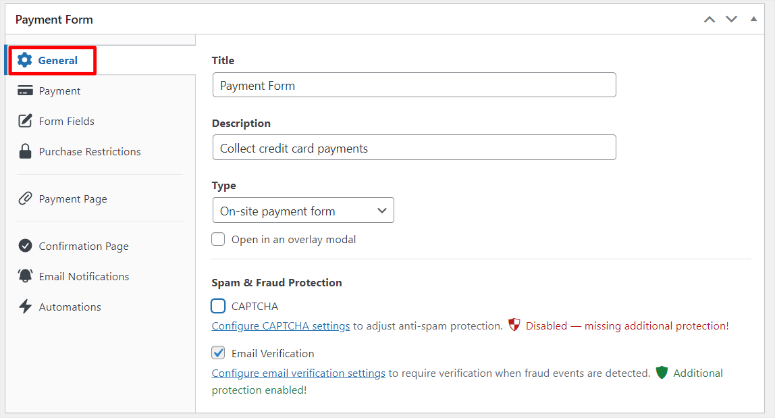This screenshot has height=418, width=775.
Task: Enable the CAPTCHA checkbox
Action: tap(218, 306)
